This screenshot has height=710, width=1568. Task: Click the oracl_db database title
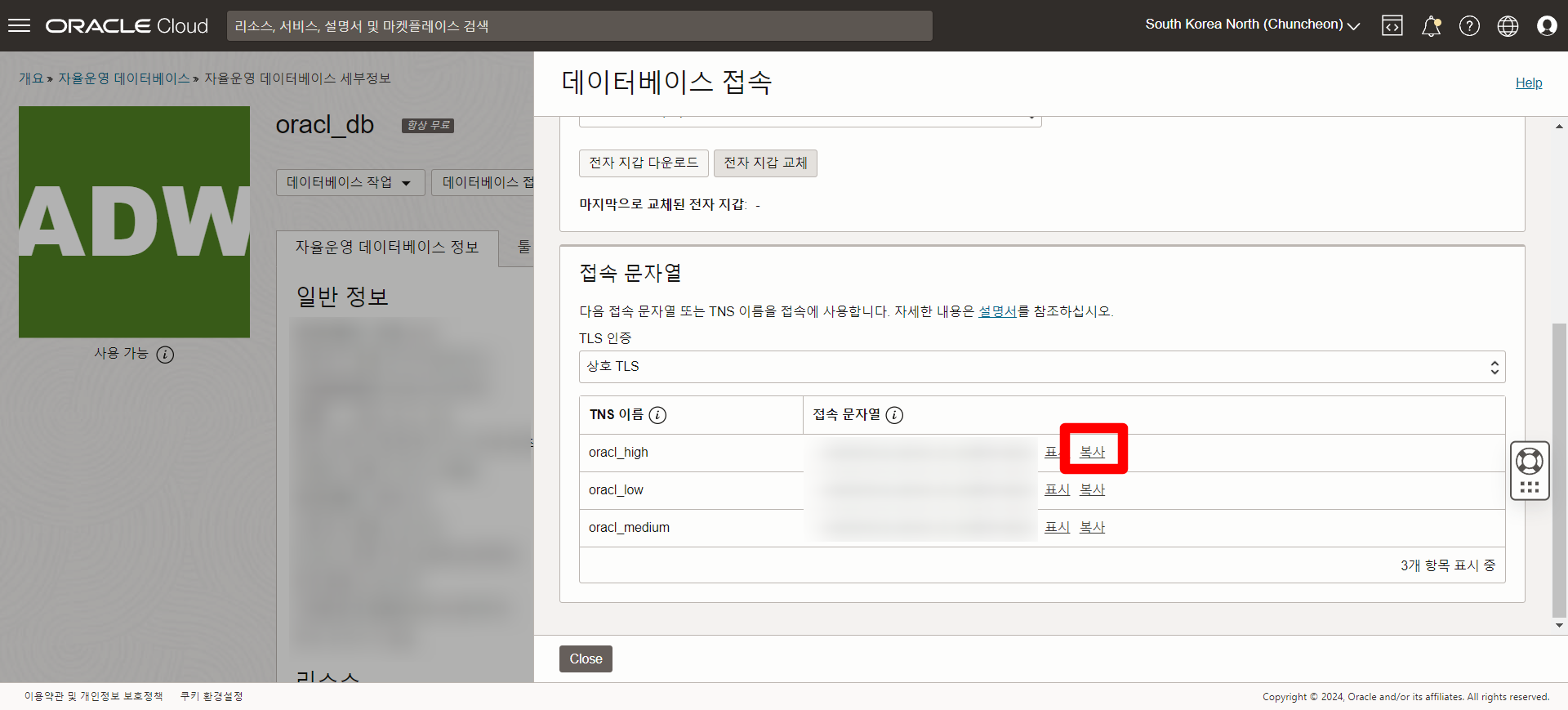coord(324,124)
